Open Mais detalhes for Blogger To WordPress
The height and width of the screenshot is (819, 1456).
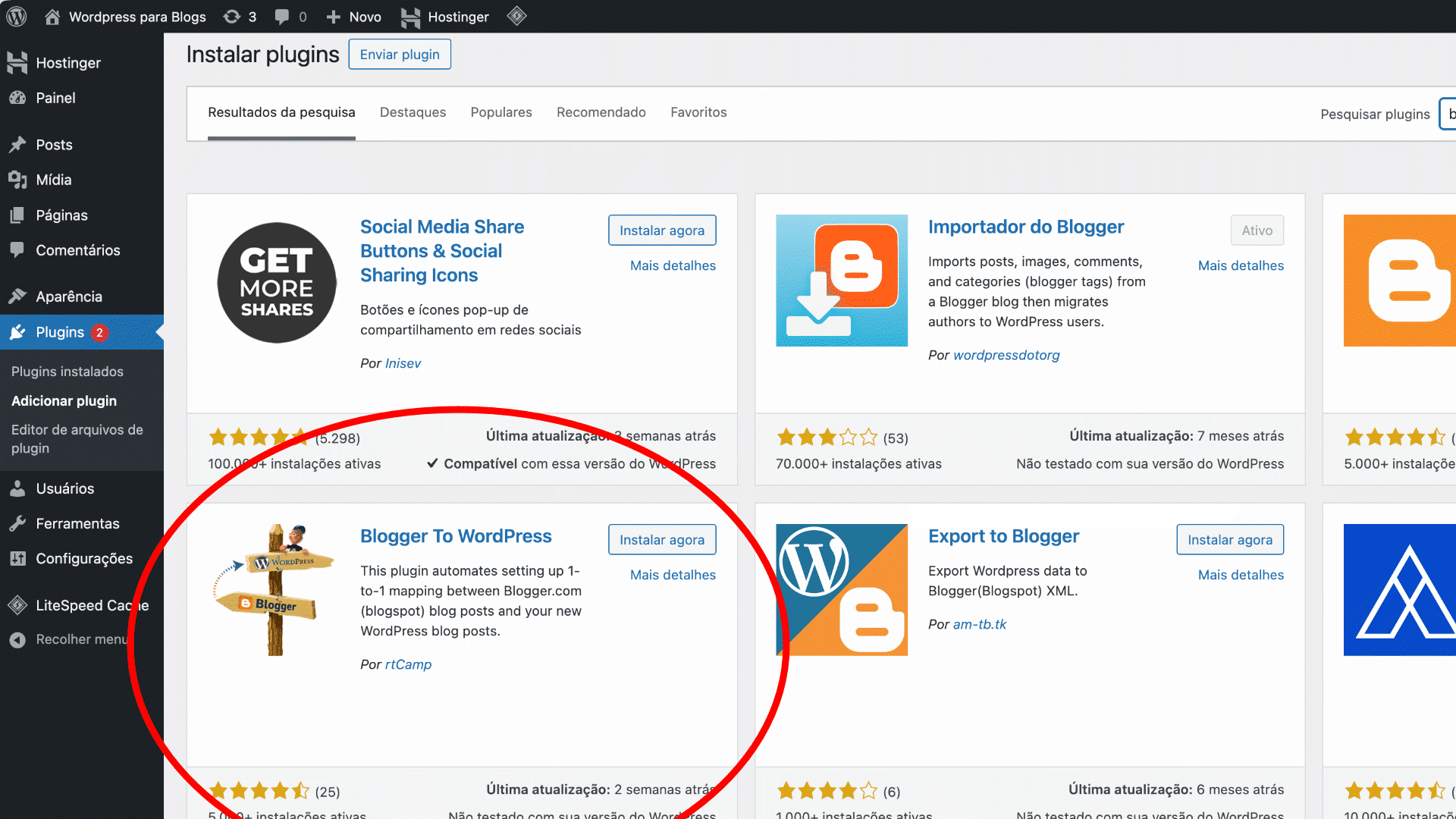(x=673, y=575)
